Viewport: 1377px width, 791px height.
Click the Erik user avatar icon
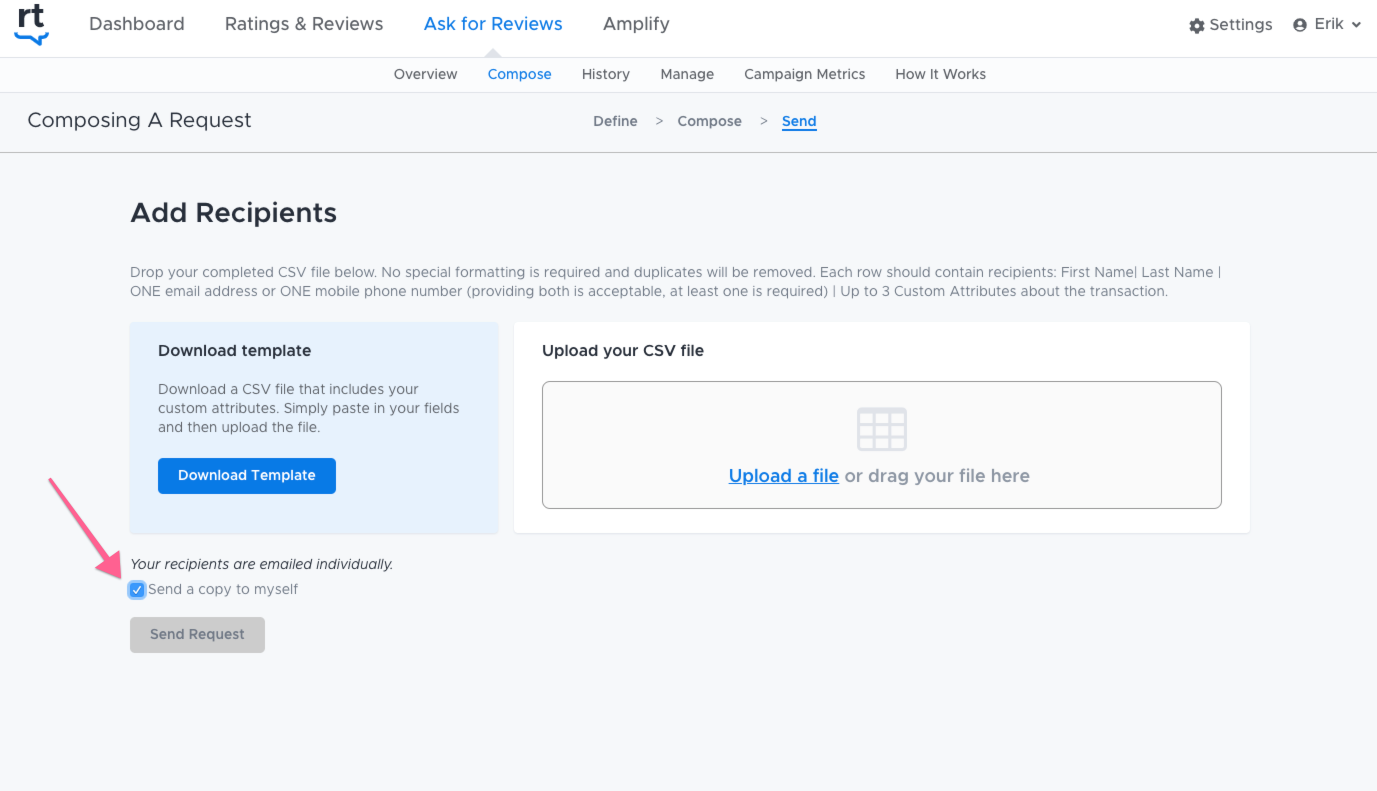(1300, 25)
